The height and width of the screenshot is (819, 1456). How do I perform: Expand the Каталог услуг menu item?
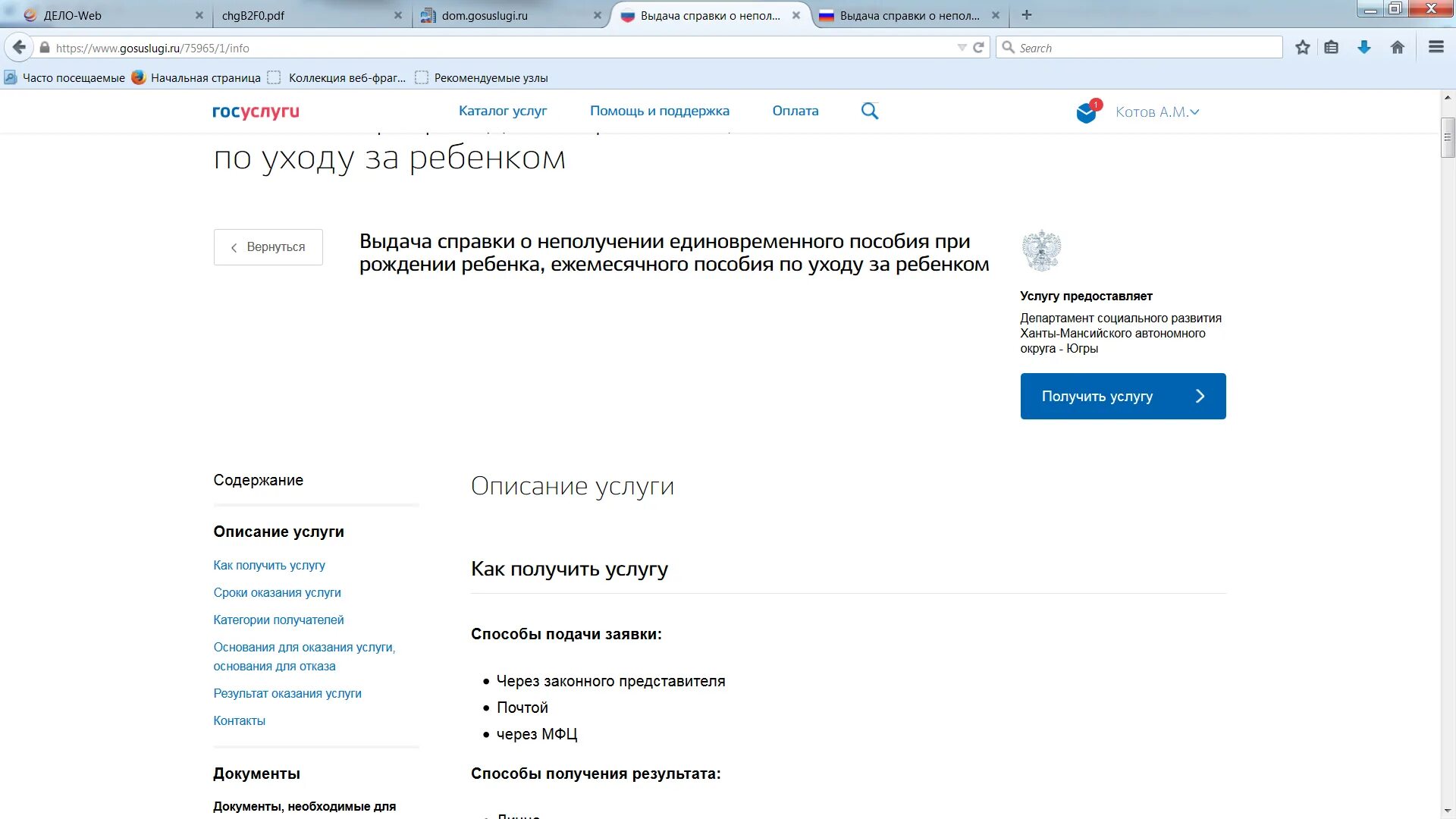tap(502, 111)
